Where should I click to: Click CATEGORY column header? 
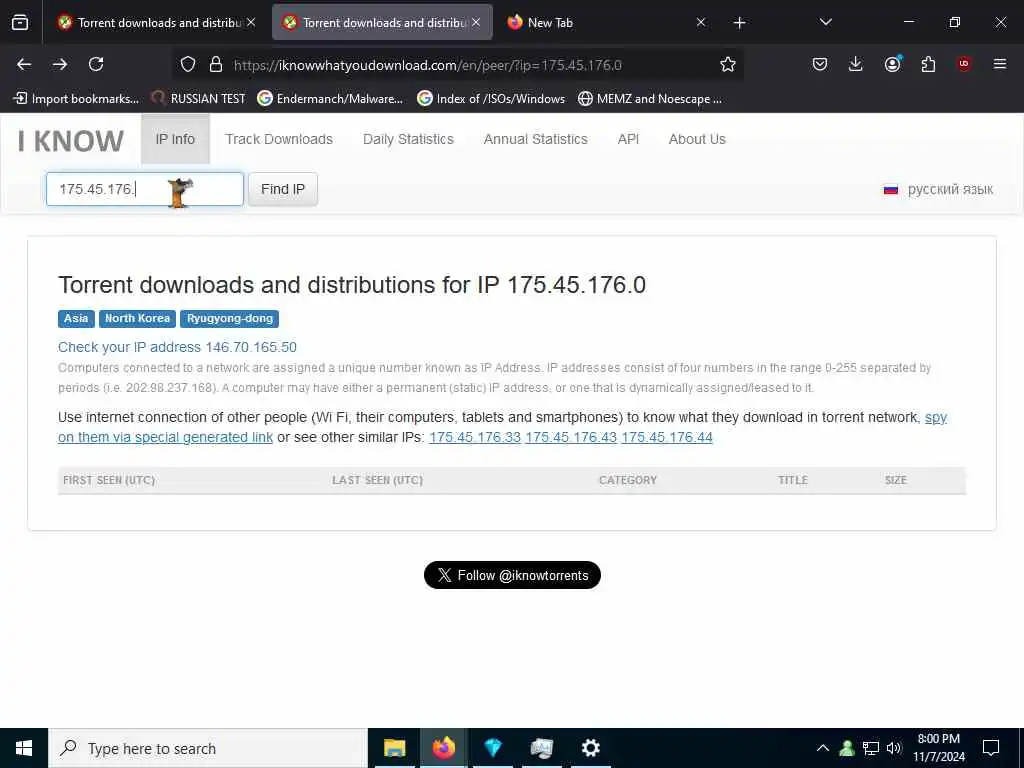pyautogui.click(x=628, y=480)
